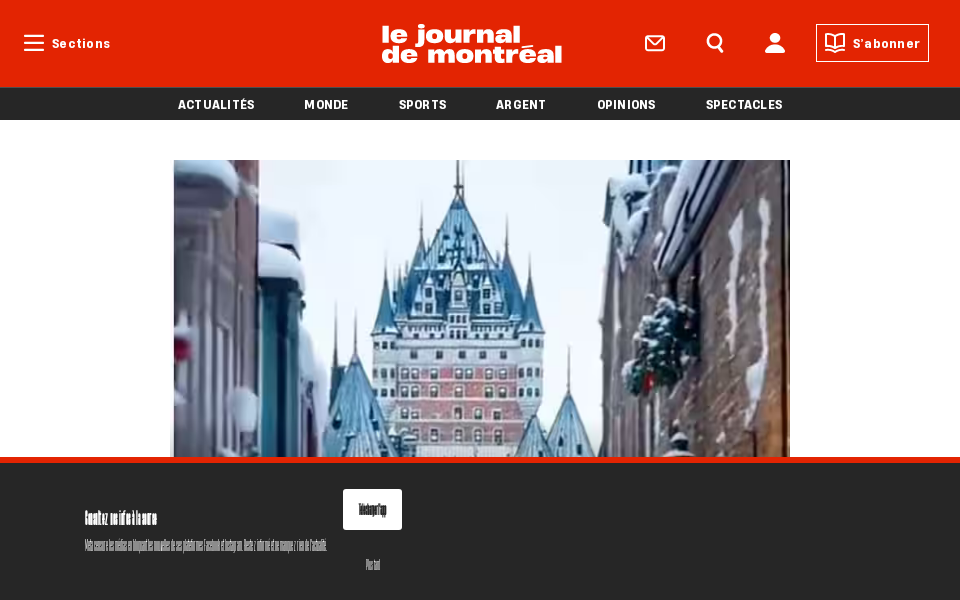Click the white download app button
Screen dimensions: 960x600
tap(372, 509)
